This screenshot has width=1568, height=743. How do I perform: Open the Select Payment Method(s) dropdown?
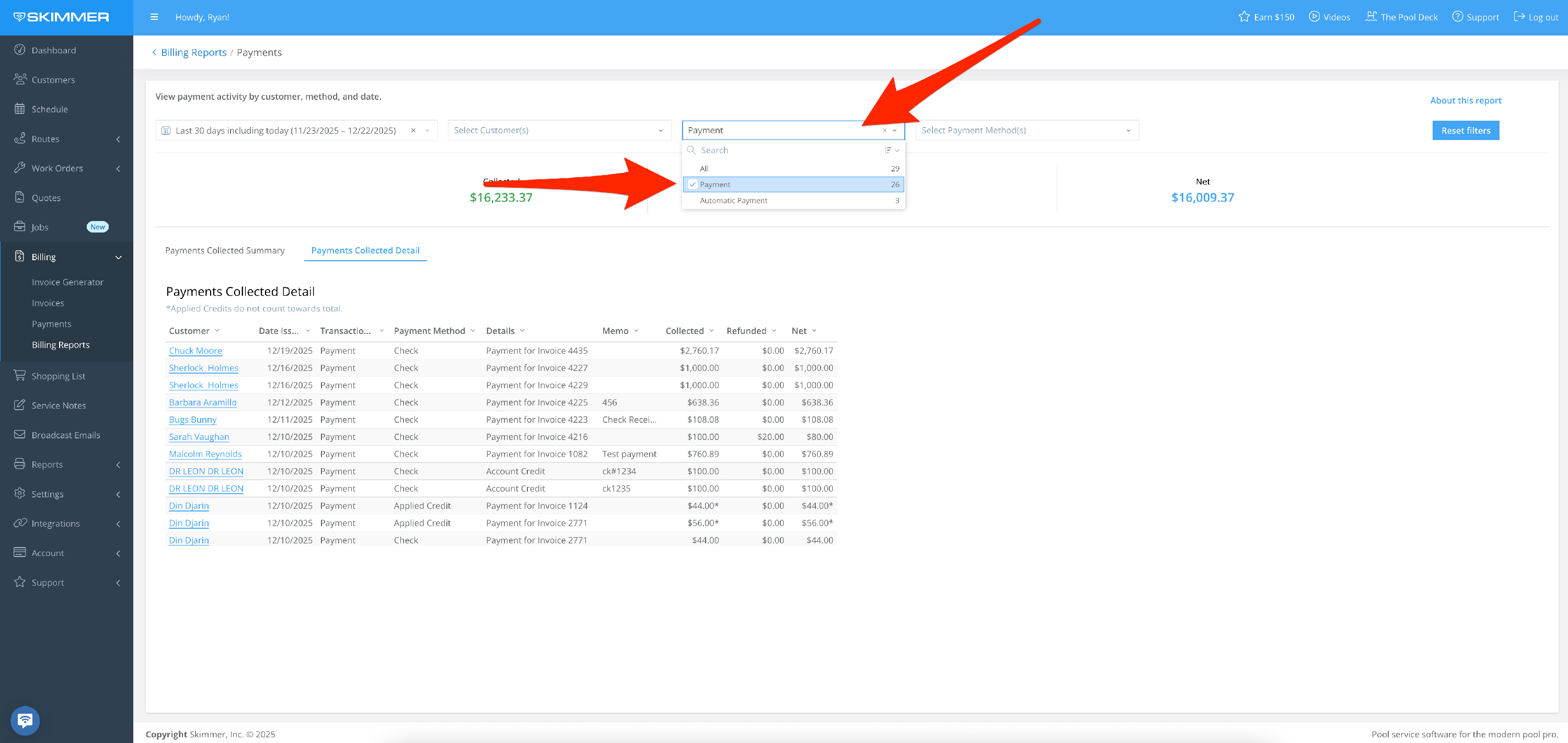point(1027,130)
